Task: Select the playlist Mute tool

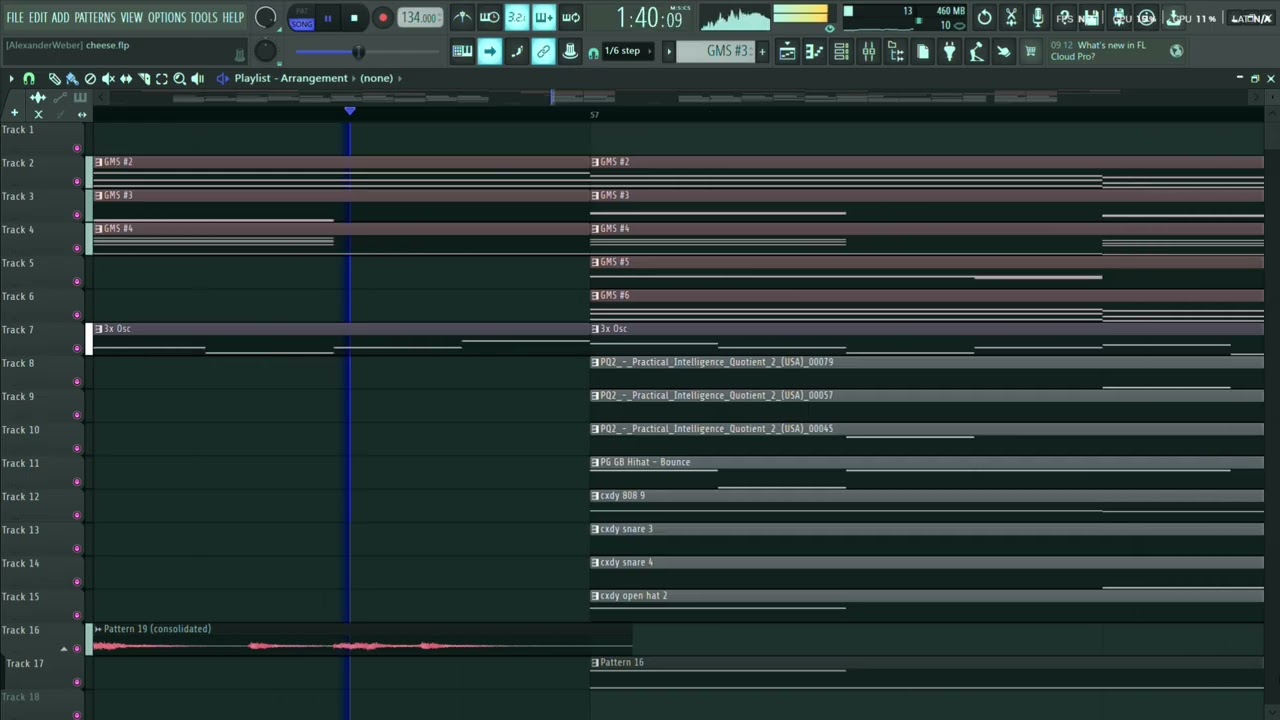Action: coord(108,78)
